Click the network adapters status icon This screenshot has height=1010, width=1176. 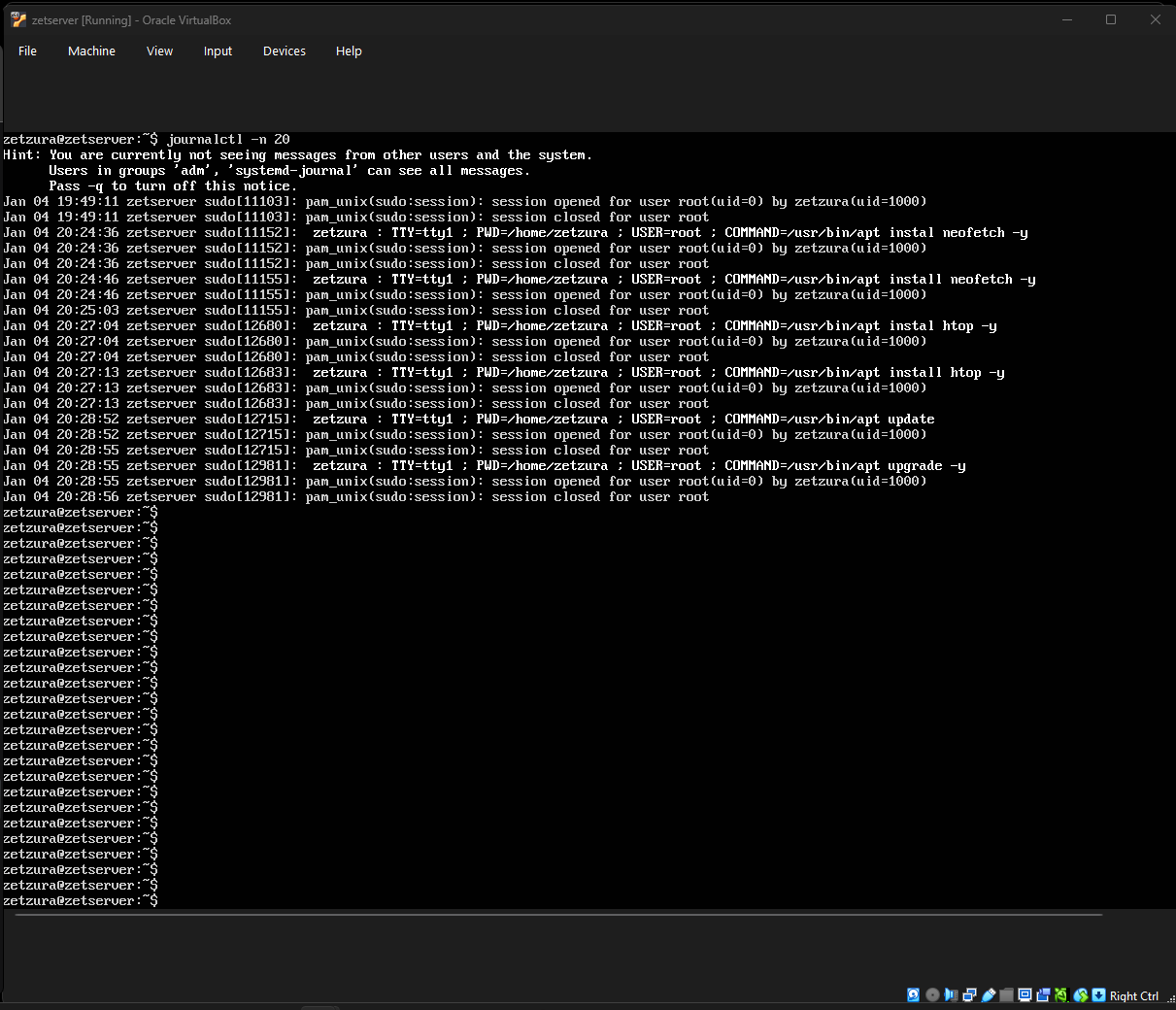[x=969, y=994]
